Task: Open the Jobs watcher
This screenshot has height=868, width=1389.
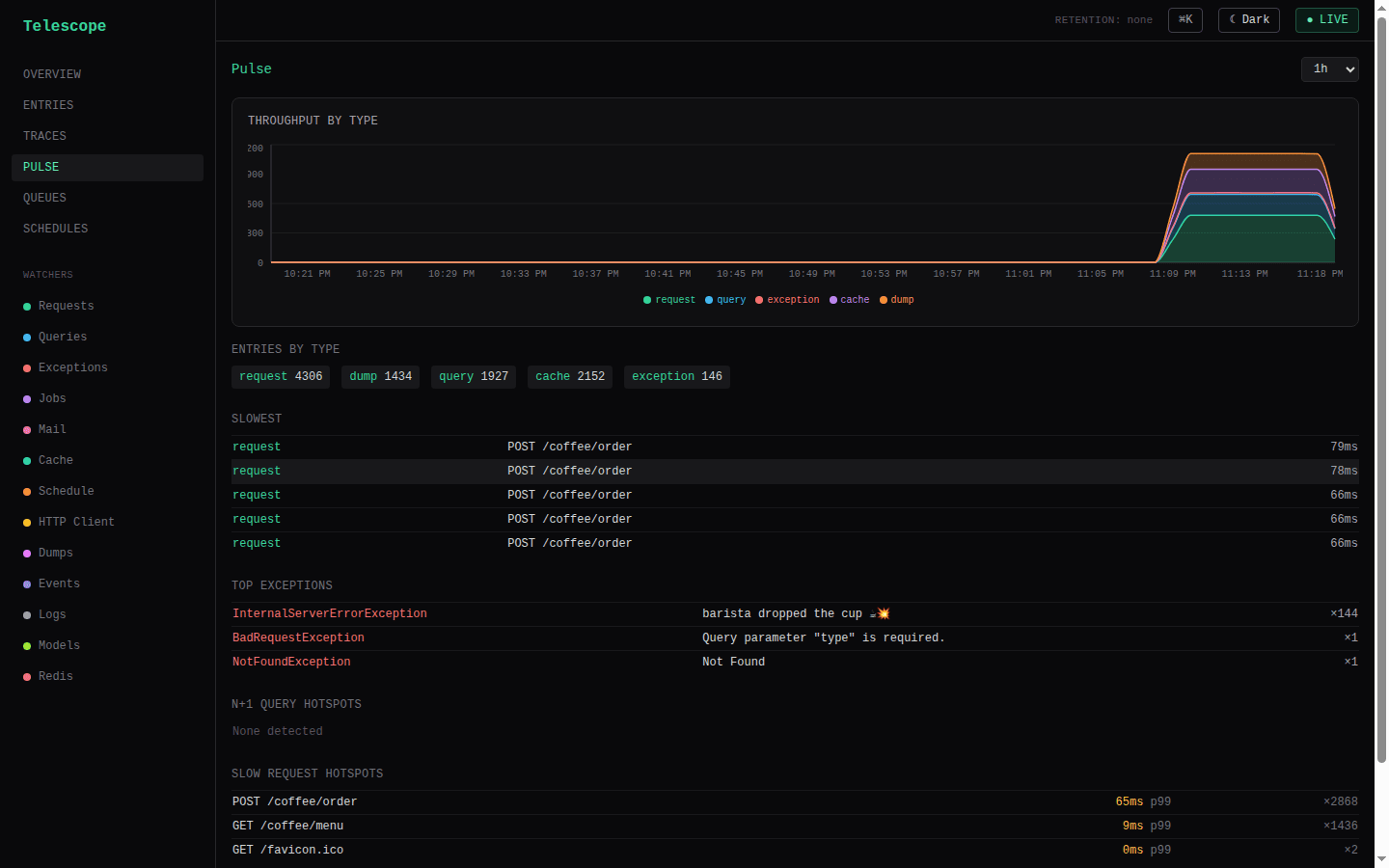Action: click(107, 398)
